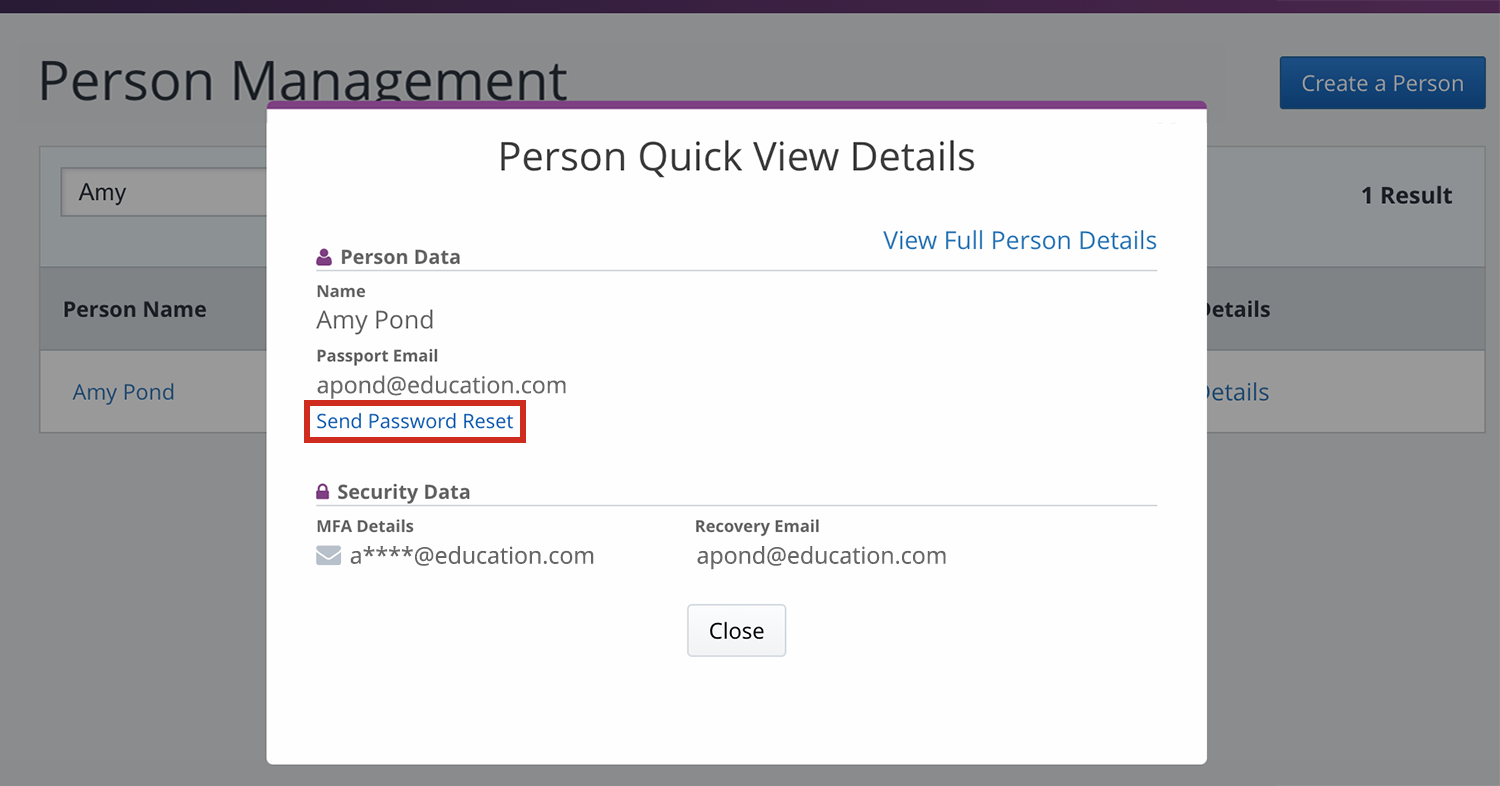Image resolution: width=1500 pixels, height=786 pixels.
Task: Click the masked MFA email address
Action: (472, 556)
